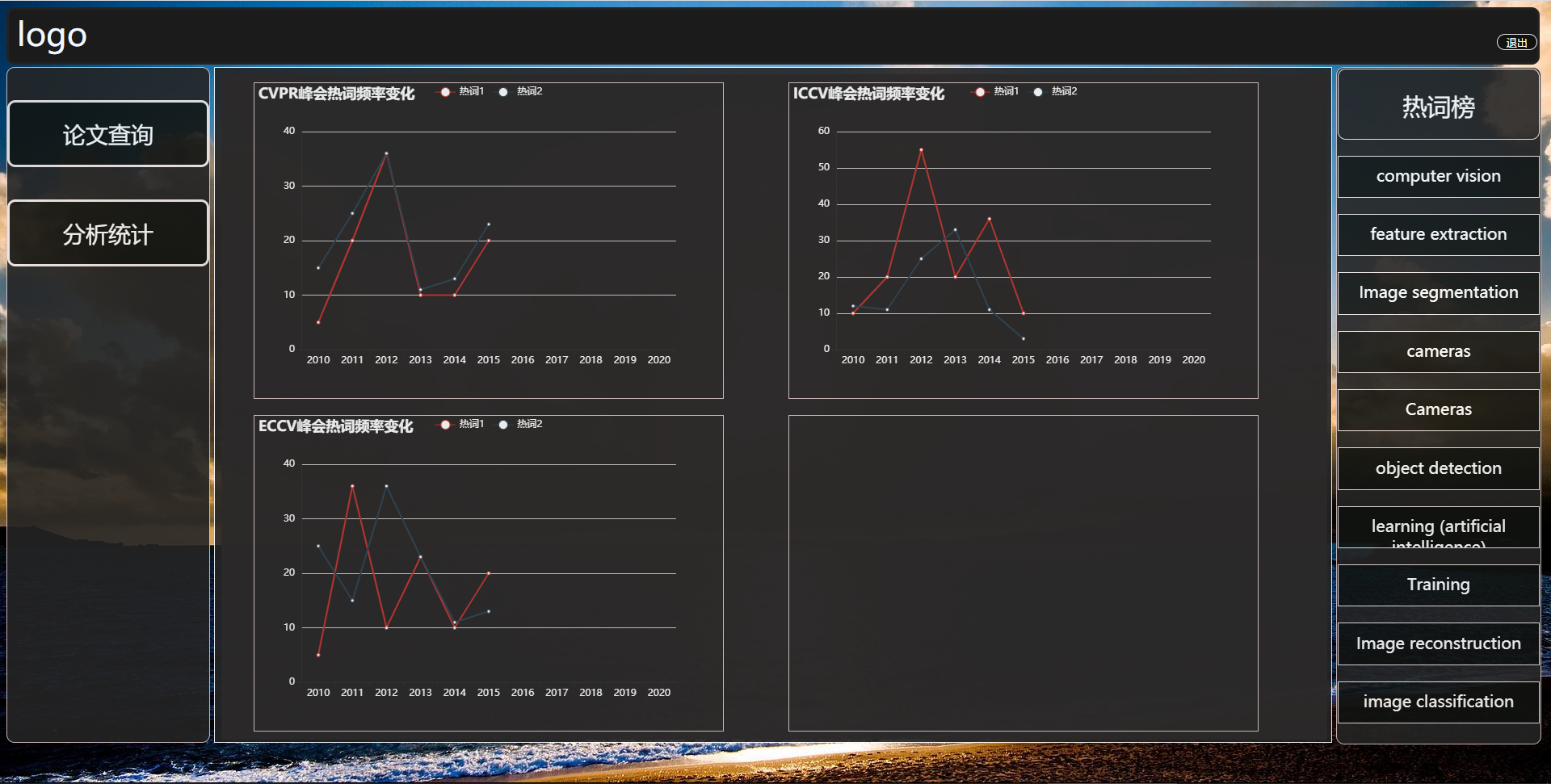Select the computer vision hot word
Viewport: 1551px width, 784px height.
coord(1438,176)
